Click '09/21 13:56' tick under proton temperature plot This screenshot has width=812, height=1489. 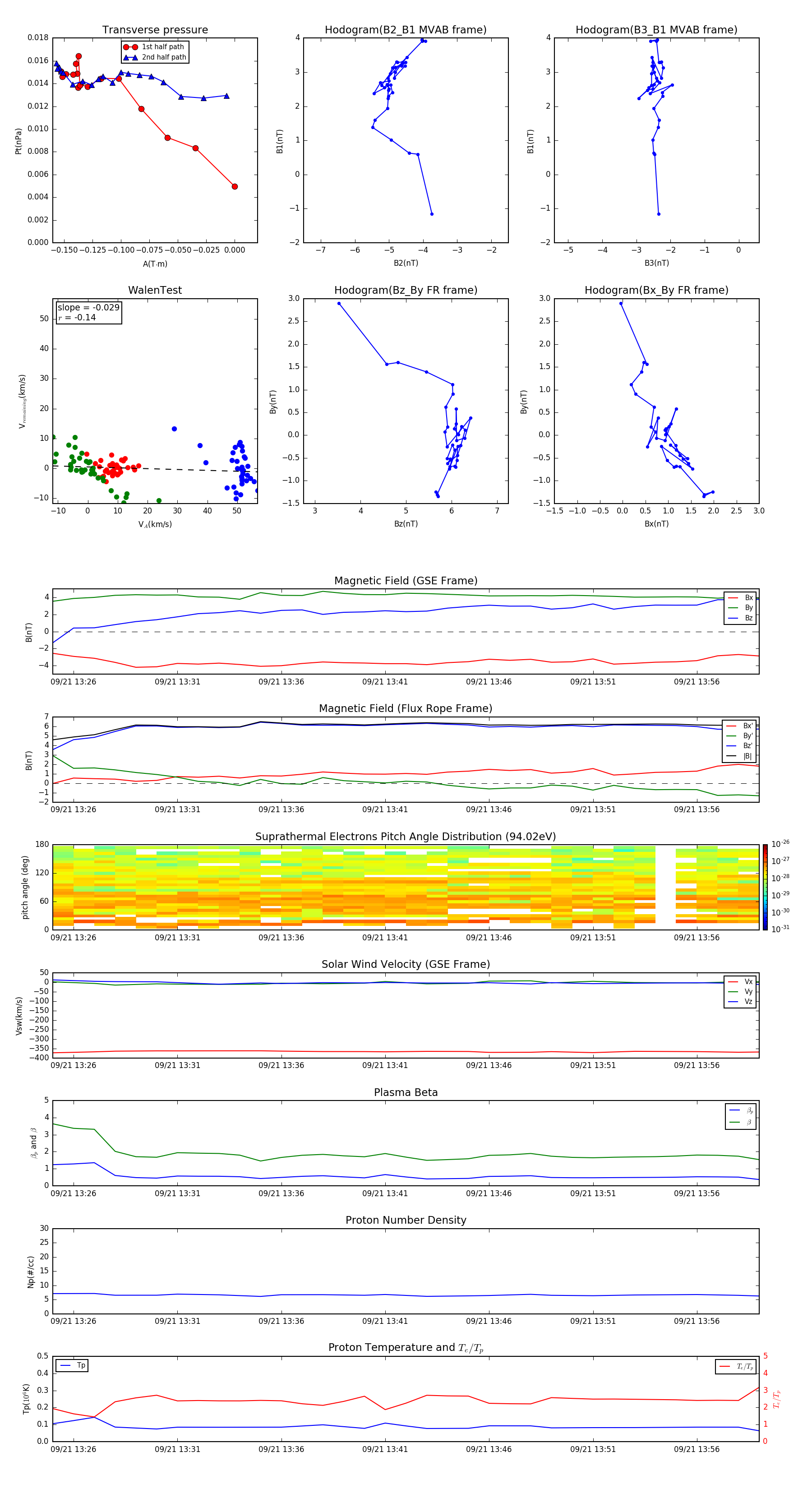697,1449
